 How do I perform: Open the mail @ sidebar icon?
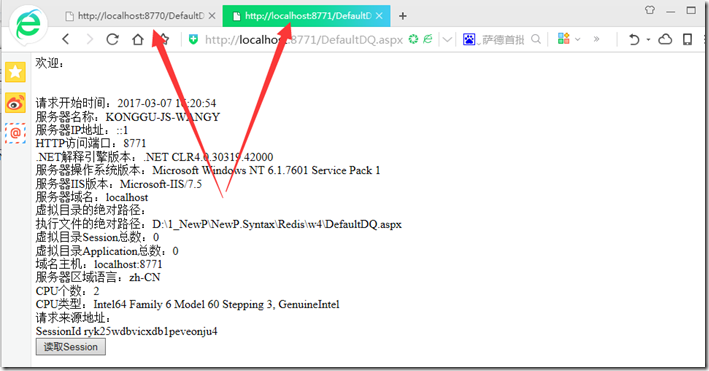(x=15, y=133)
